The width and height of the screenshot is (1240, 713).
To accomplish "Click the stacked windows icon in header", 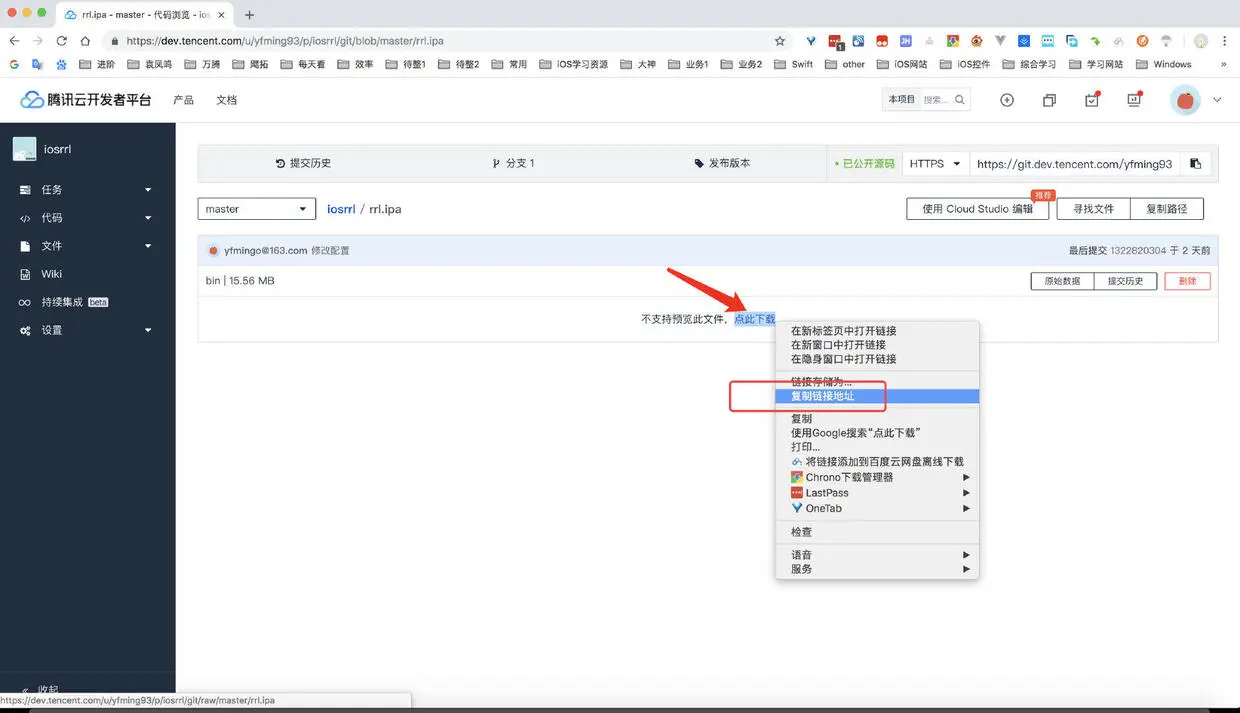I will (1049, 100).
